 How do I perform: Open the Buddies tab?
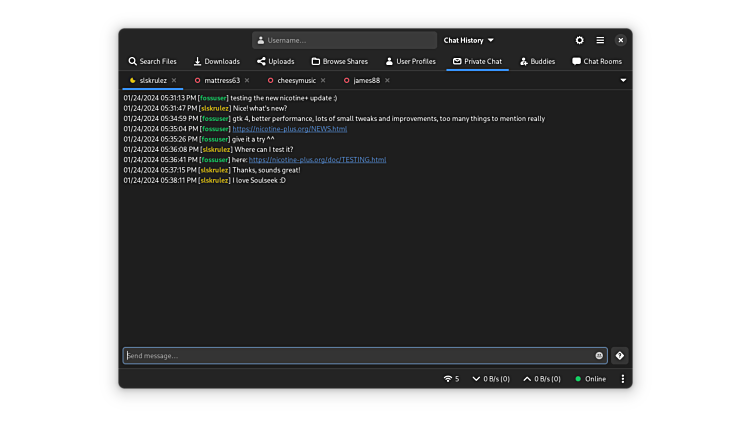click(x=537, y=61)
